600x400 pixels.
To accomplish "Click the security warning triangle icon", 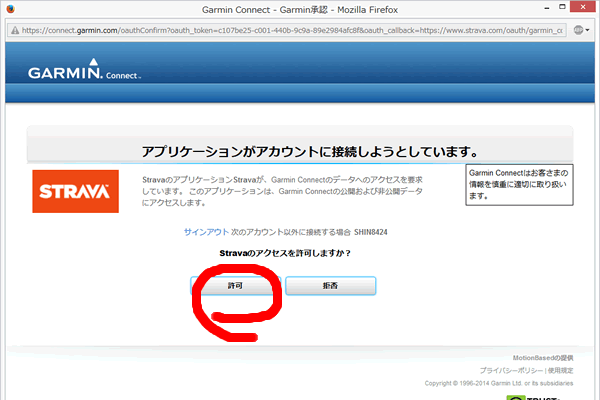I will tap(15, 30).
